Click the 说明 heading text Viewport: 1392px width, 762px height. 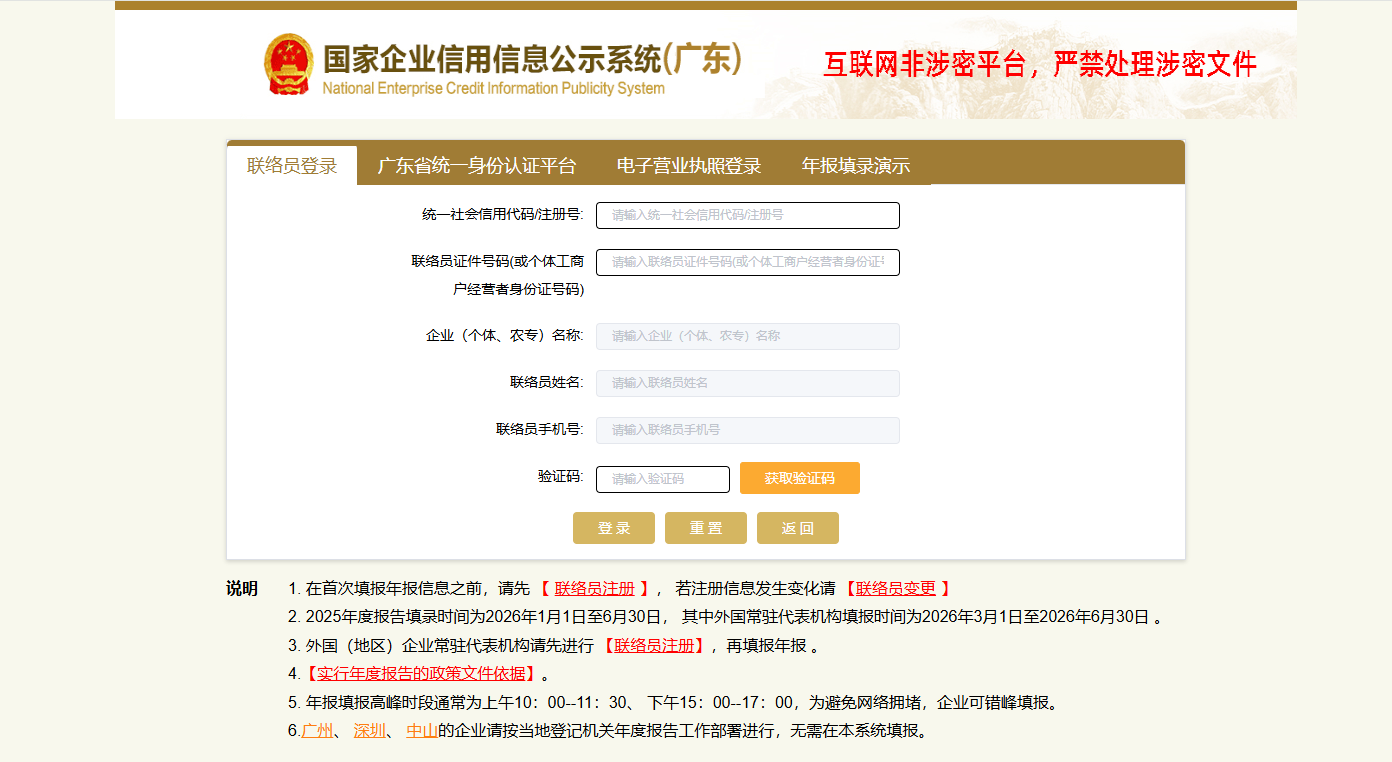(x=242, y=588)
